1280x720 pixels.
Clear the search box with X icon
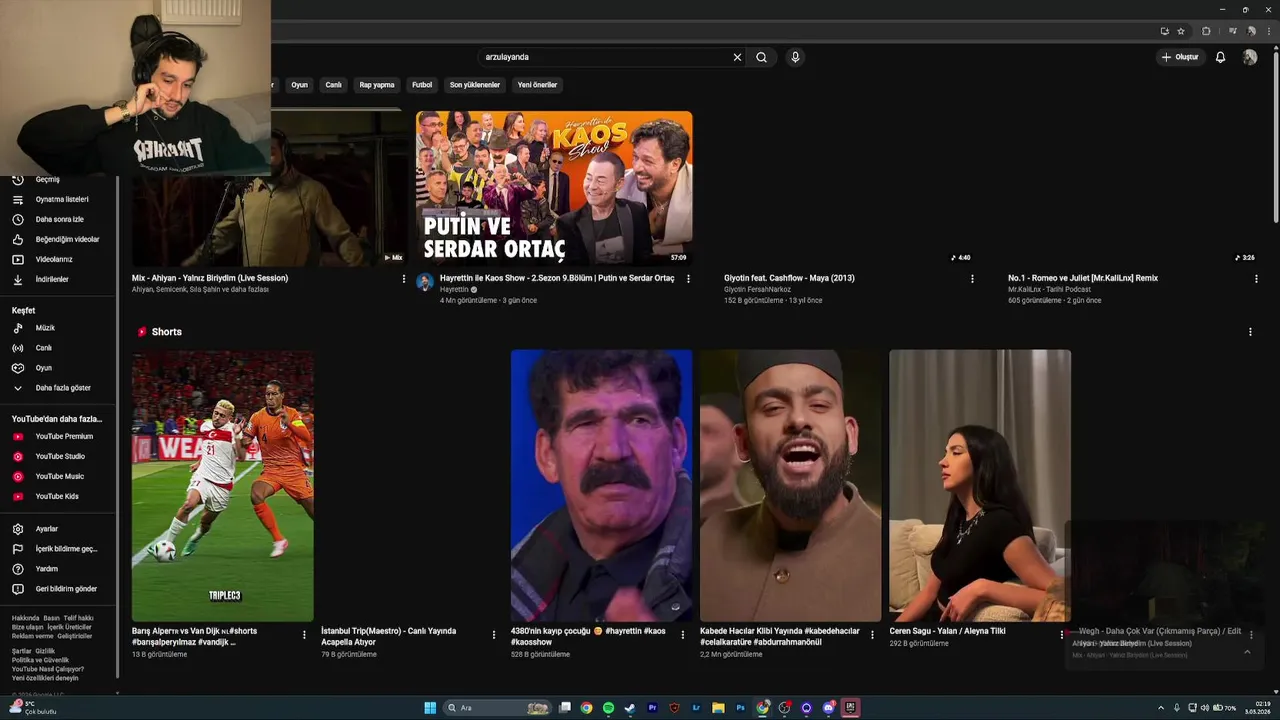click(737, 57)
